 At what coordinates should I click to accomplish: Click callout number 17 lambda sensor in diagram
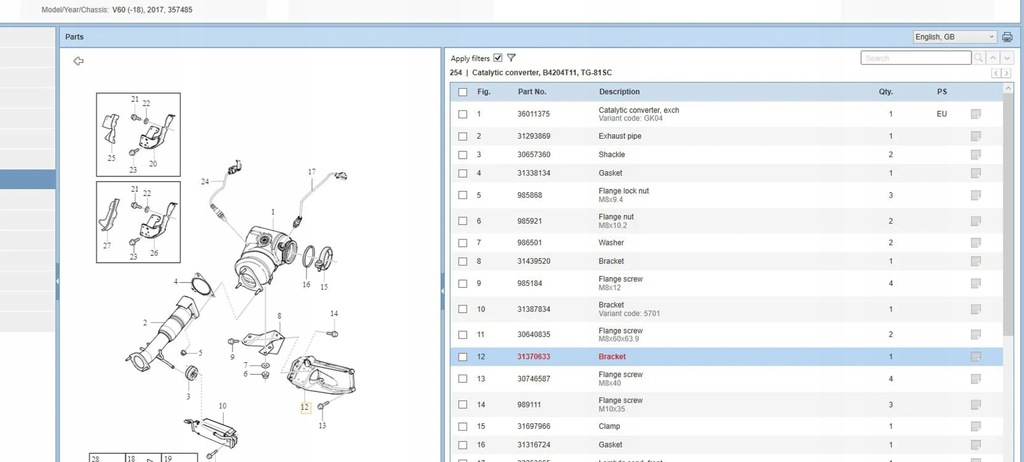coord(312,172)
